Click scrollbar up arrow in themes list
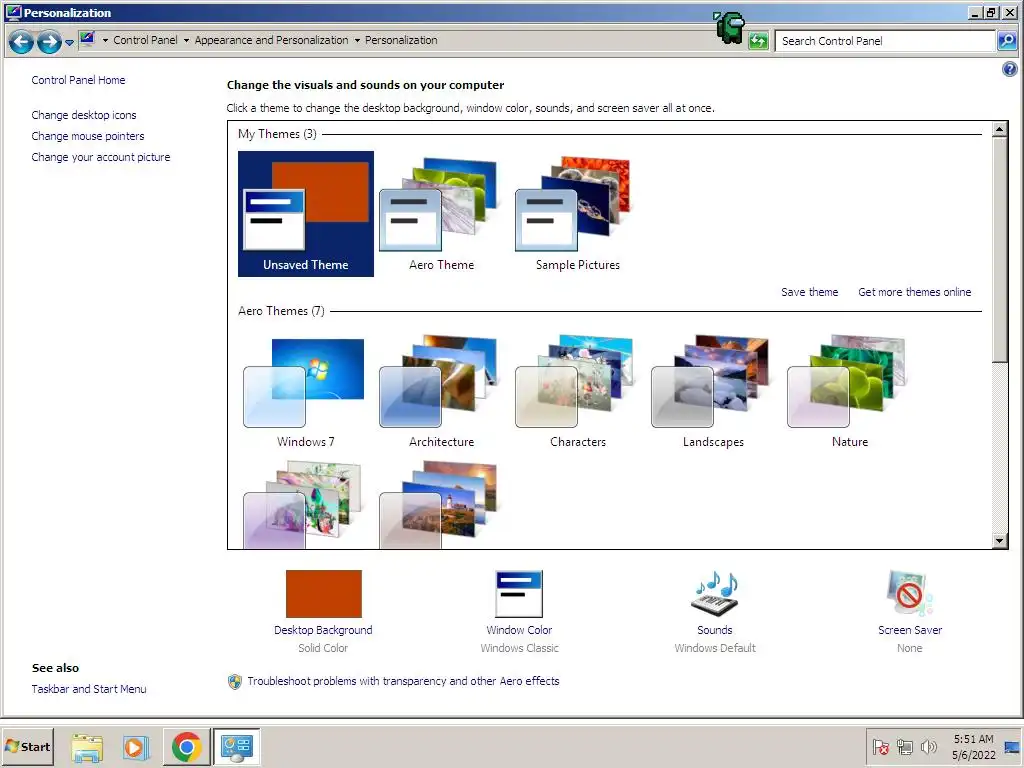This screenshot has width=1024, height=768. tap(999, 129)
